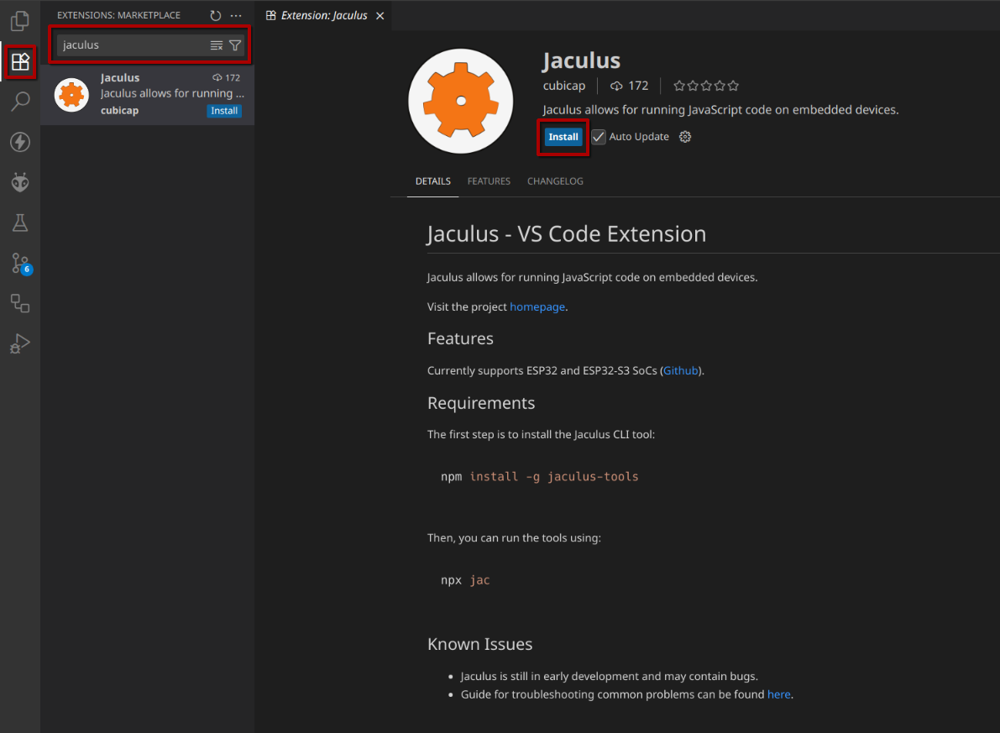
Task: Open the Remote Explorer icon
Action: click(20, 304)
